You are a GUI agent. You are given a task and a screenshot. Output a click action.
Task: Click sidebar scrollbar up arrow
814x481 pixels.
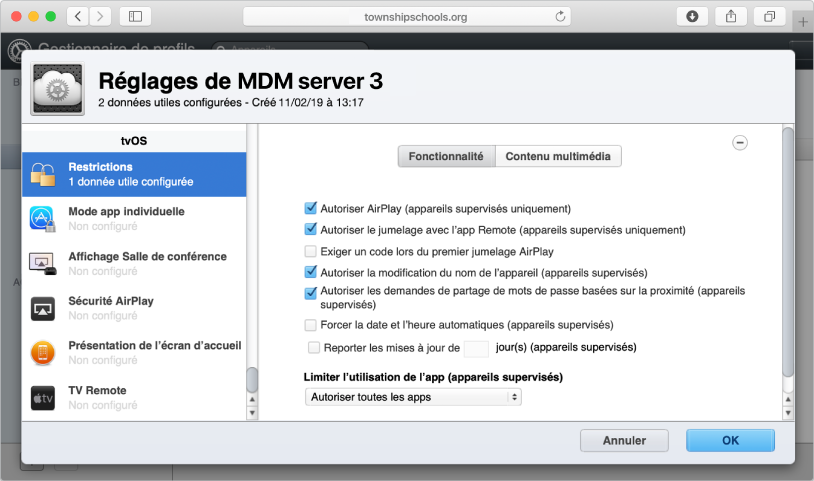coord(252,400)
